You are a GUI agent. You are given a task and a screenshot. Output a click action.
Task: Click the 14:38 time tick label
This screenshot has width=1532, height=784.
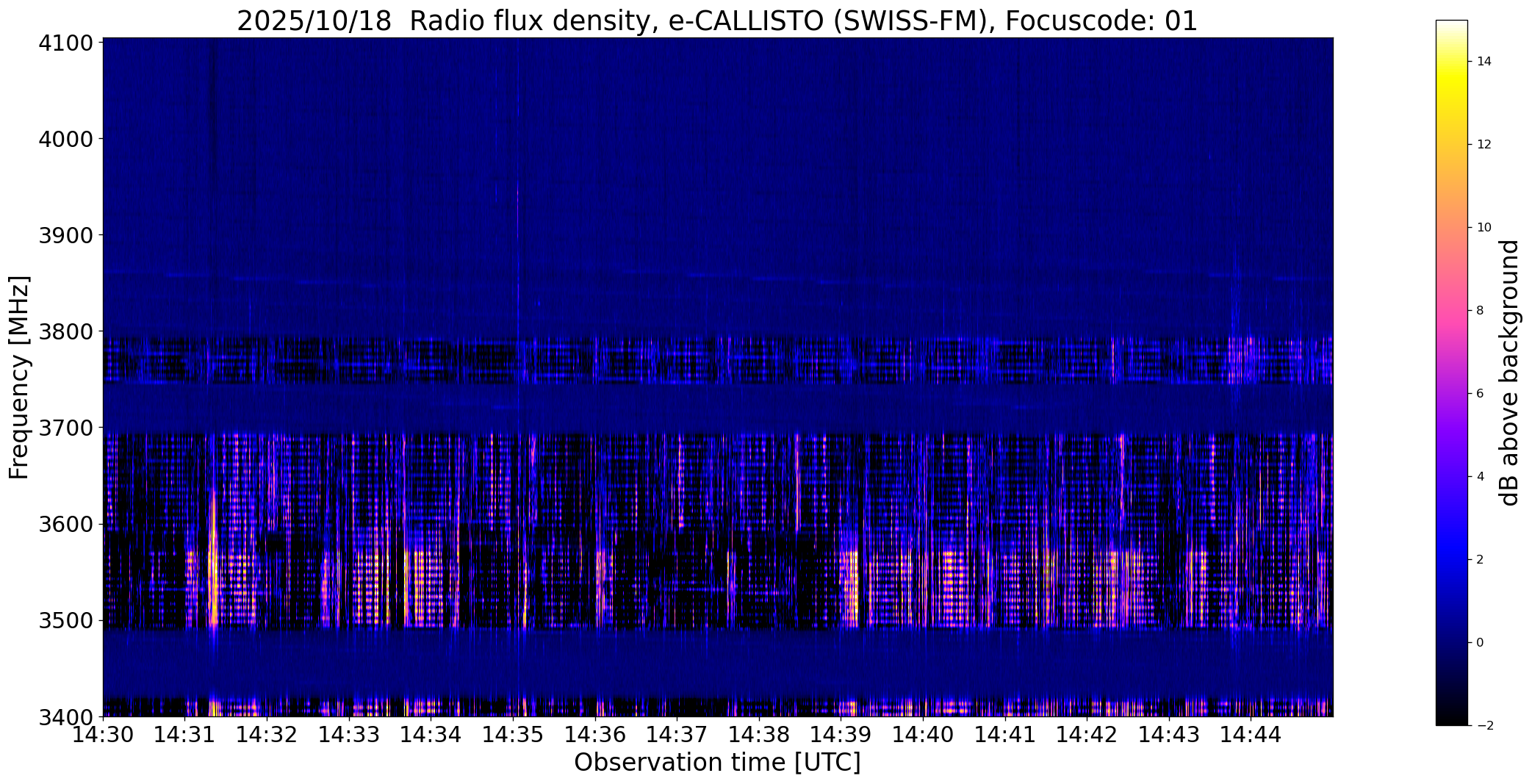point(760,734)
